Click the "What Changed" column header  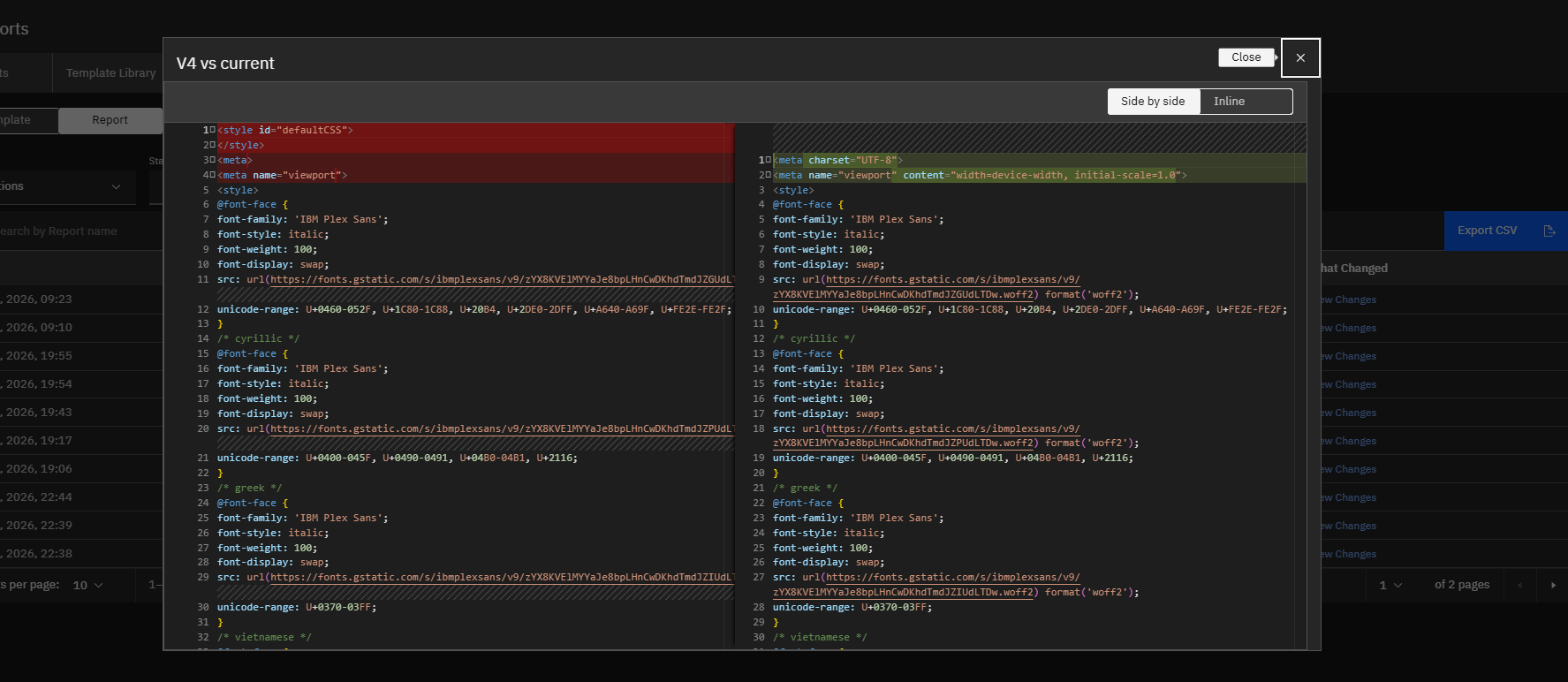tap(1353, 269)
